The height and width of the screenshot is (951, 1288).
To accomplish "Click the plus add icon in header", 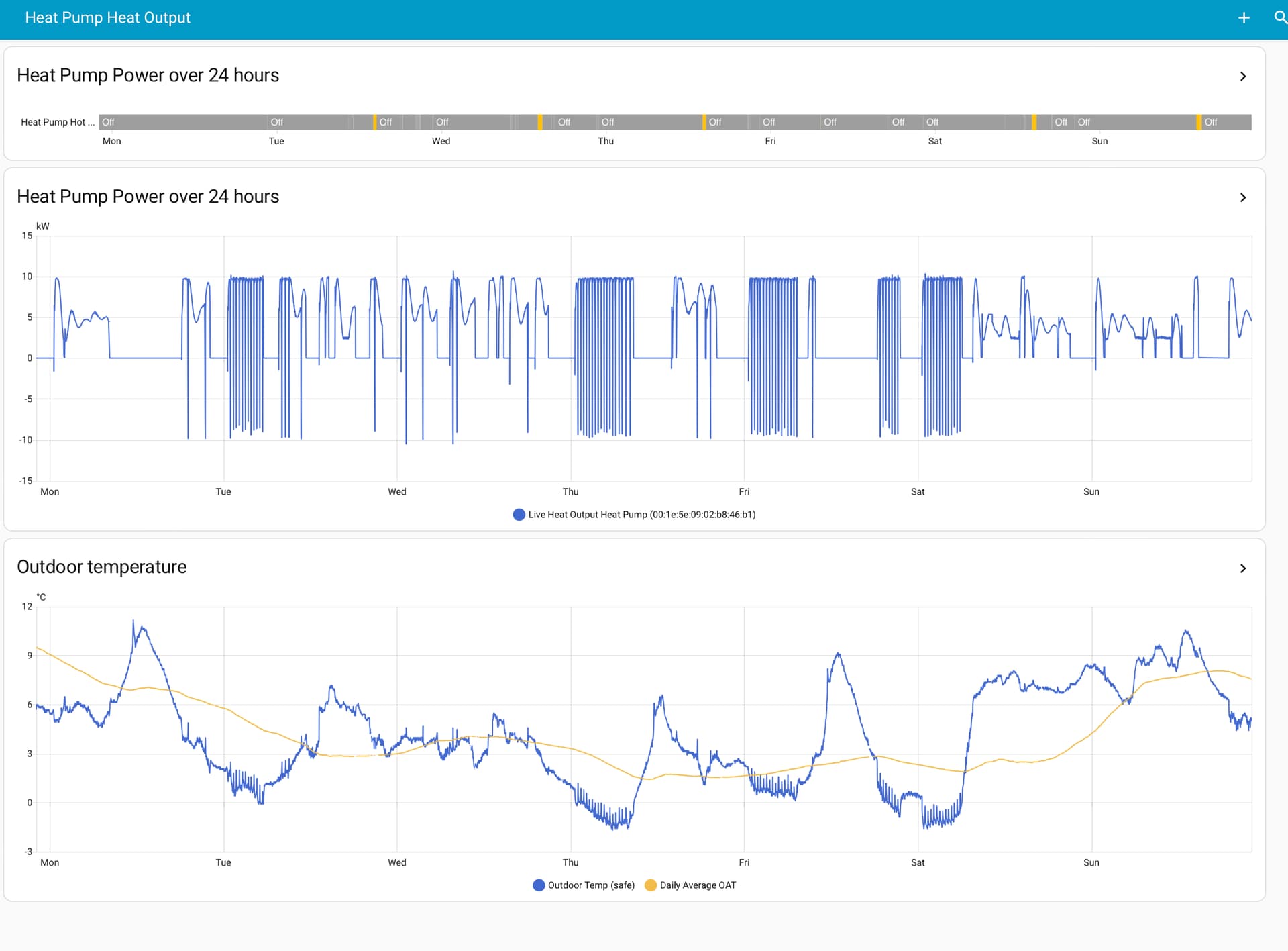I will [x=1243, y=18].
